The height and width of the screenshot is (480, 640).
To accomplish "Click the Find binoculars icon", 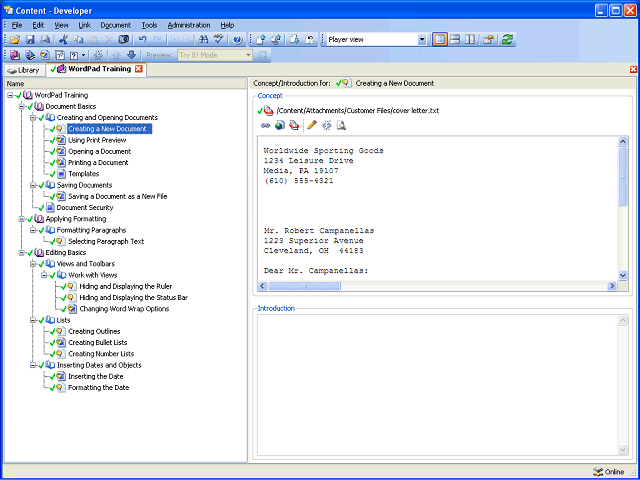I will (203, 40).
